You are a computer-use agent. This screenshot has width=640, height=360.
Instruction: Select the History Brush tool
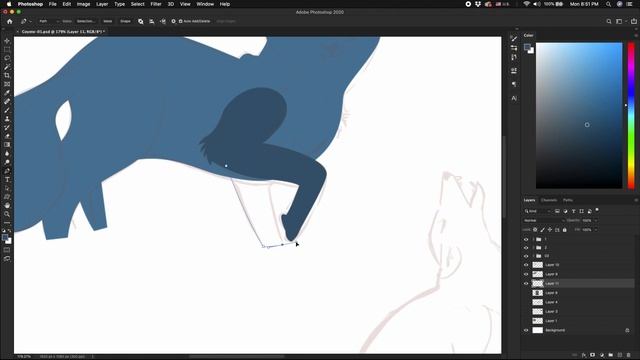click(x=7, y=127)
